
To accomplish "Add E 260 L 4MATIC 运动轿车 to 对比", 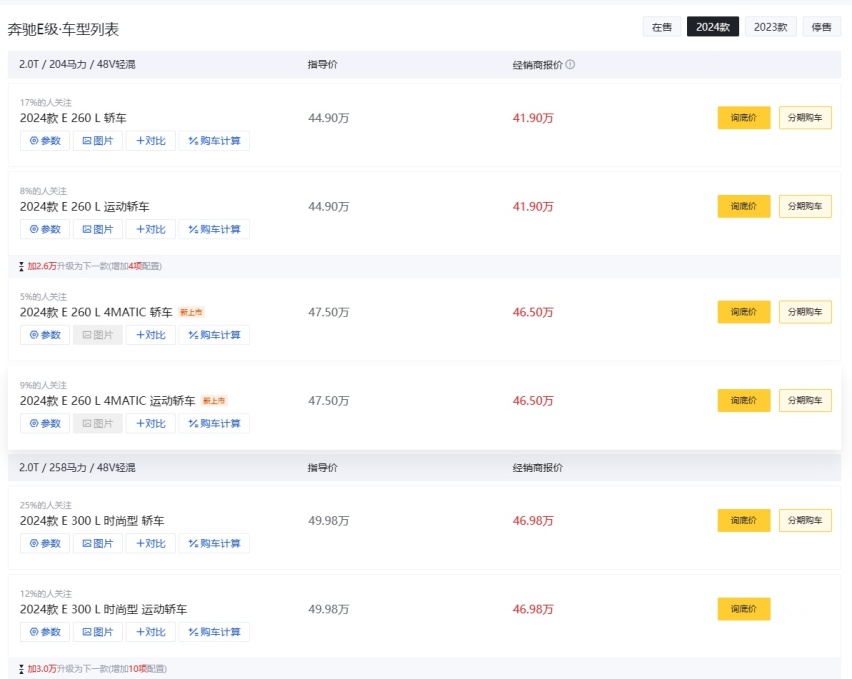I will 151,423.
